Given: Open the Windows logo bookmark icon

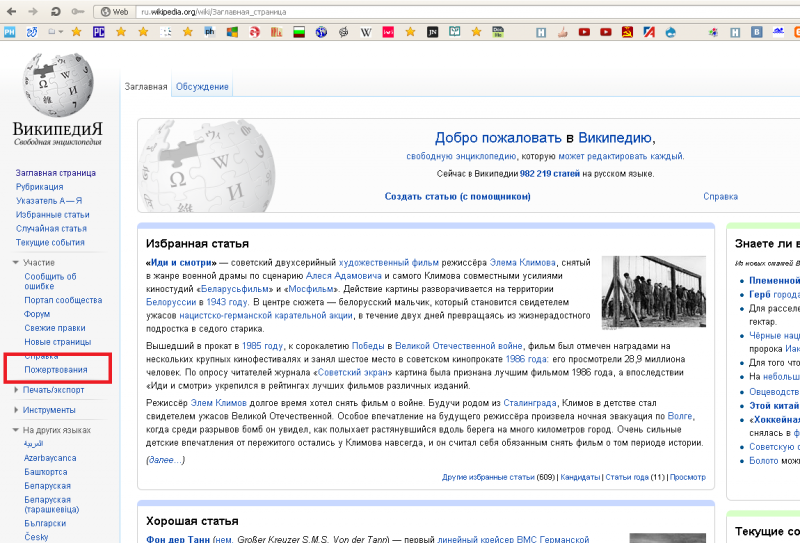Looking at the screenshot, I should click(231, 32).
